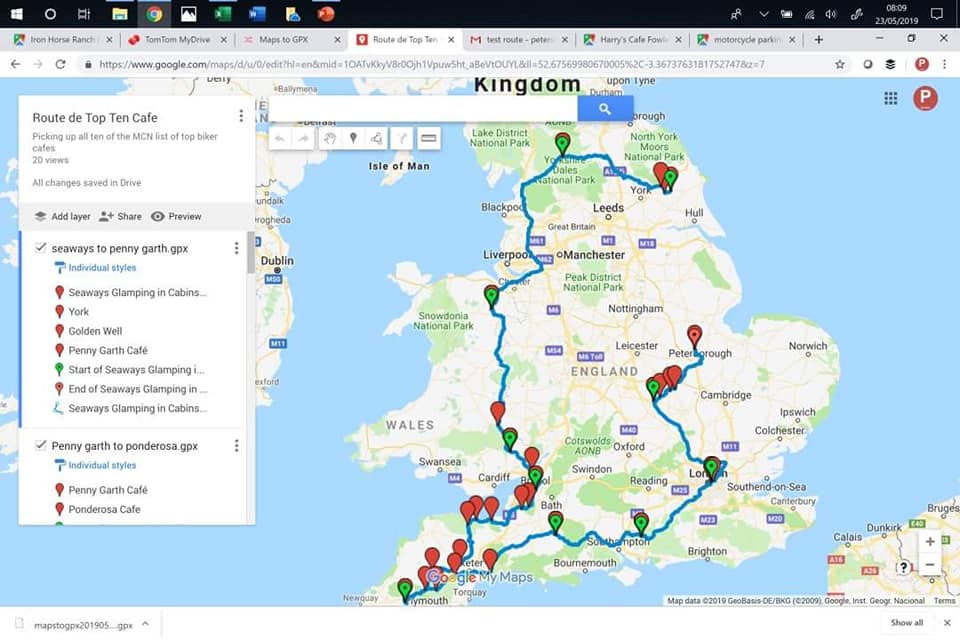Viewport: 960px width, 640px height.
Task: Open options for Penny garth to ponderosa.gpx layer
Action: click(x=237, y=445)
